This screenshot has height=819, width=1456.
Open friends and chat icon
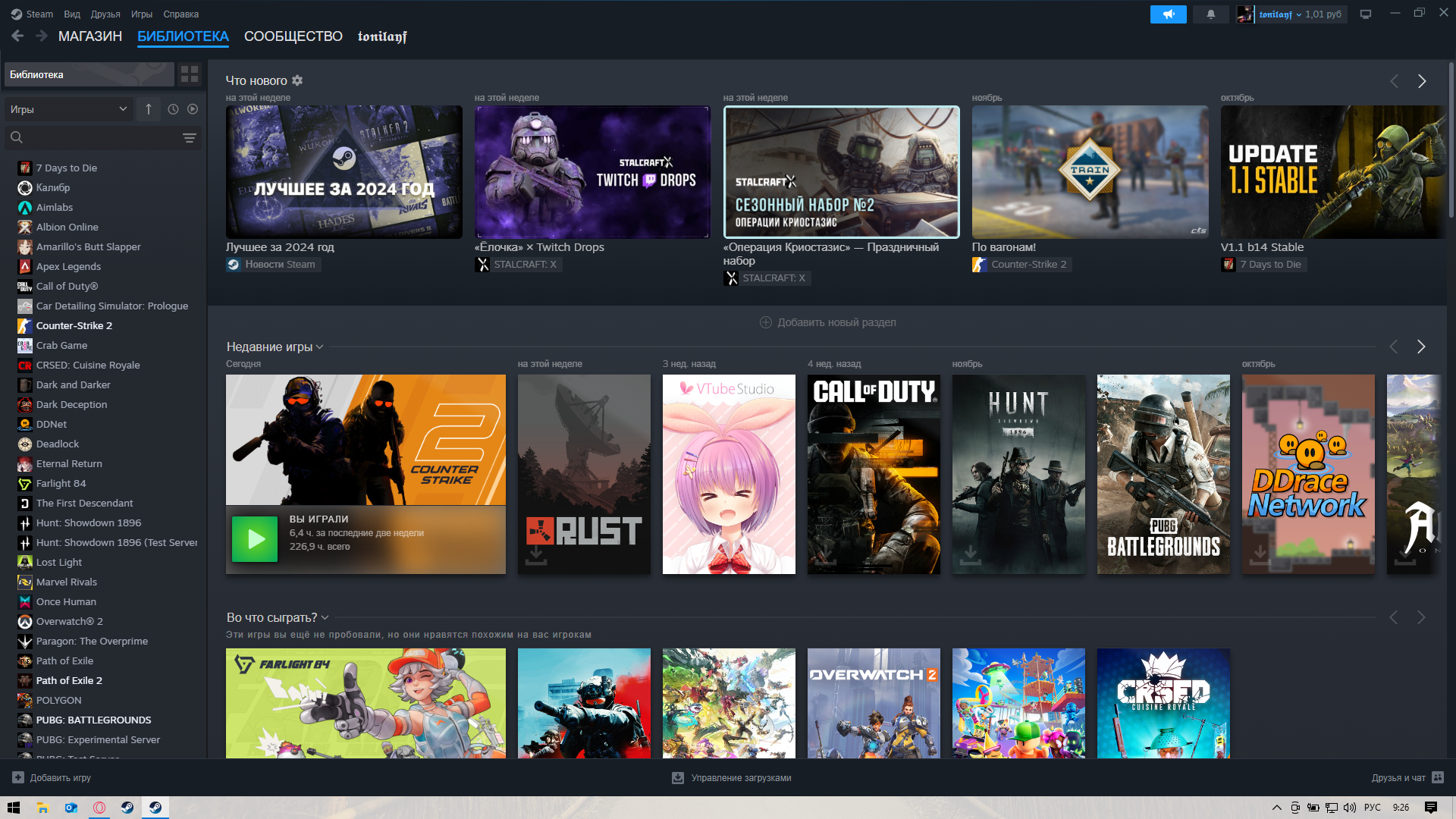coord(1438,777)
